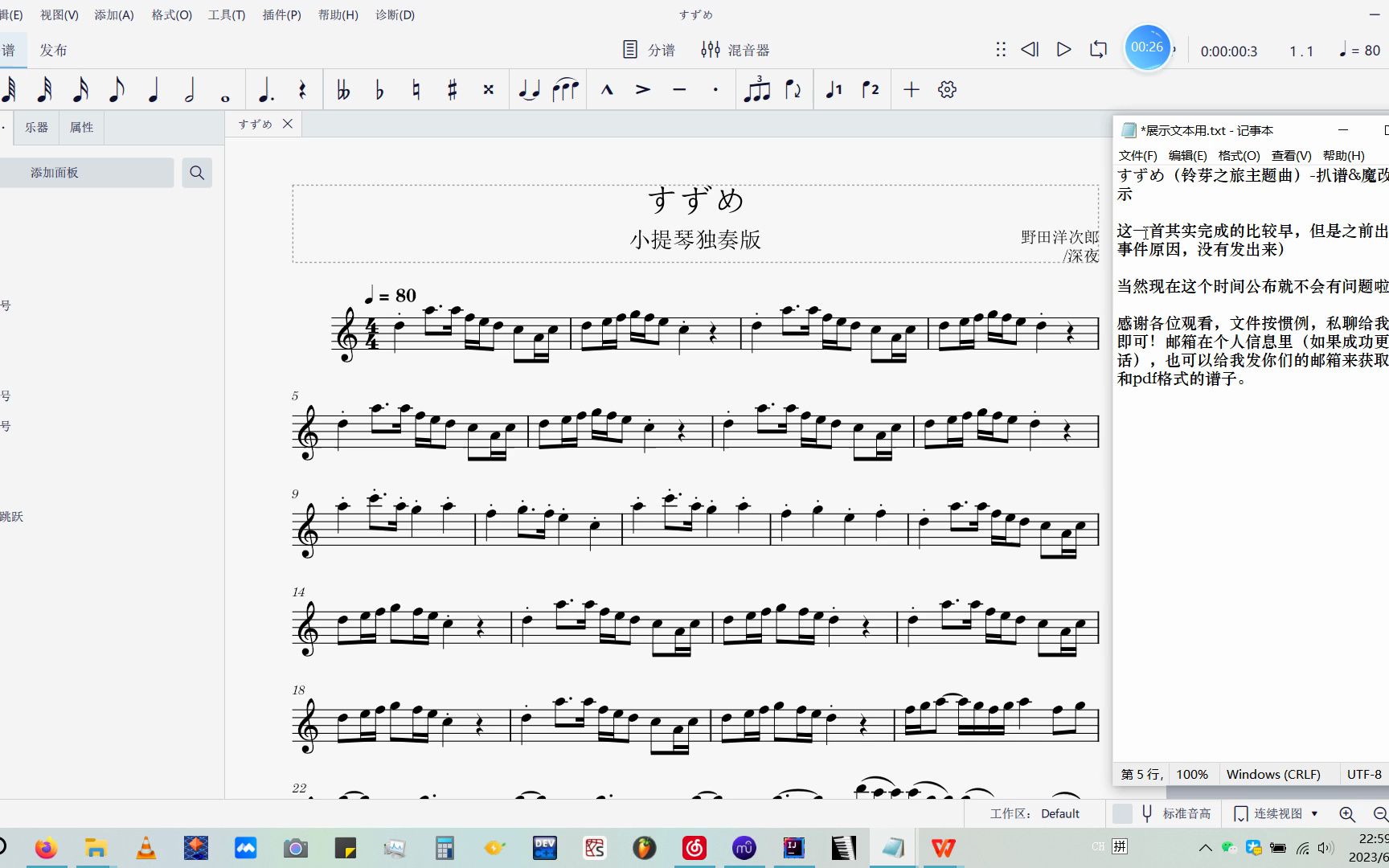Apply the double sharp accidental
The height and width of the screenshot is (868, 1389).
pos(488,90)
